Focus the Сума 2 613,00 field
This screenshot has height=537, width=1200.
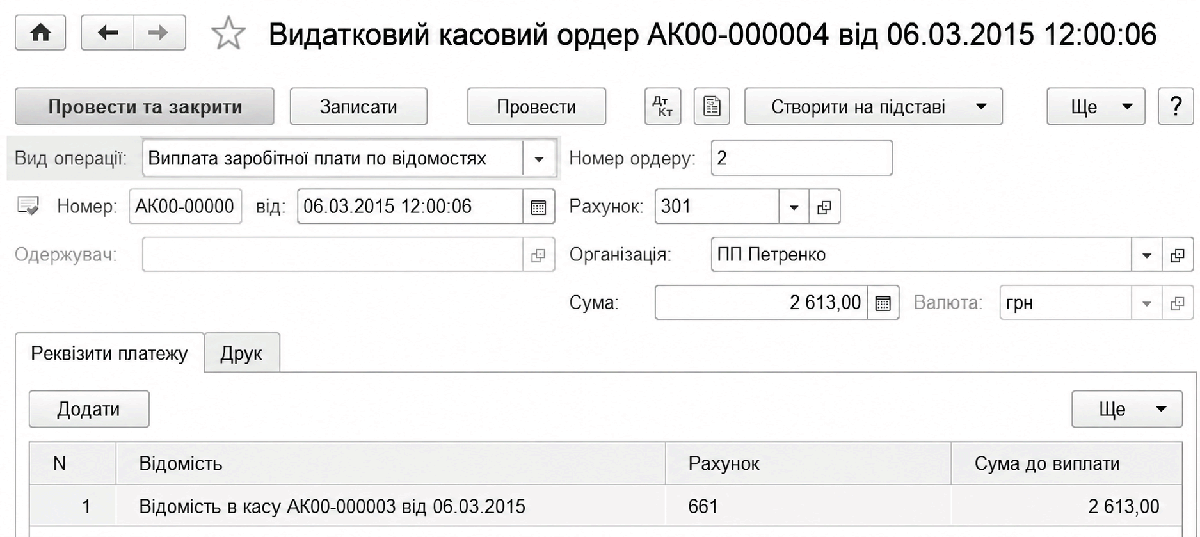pos(763,302)
